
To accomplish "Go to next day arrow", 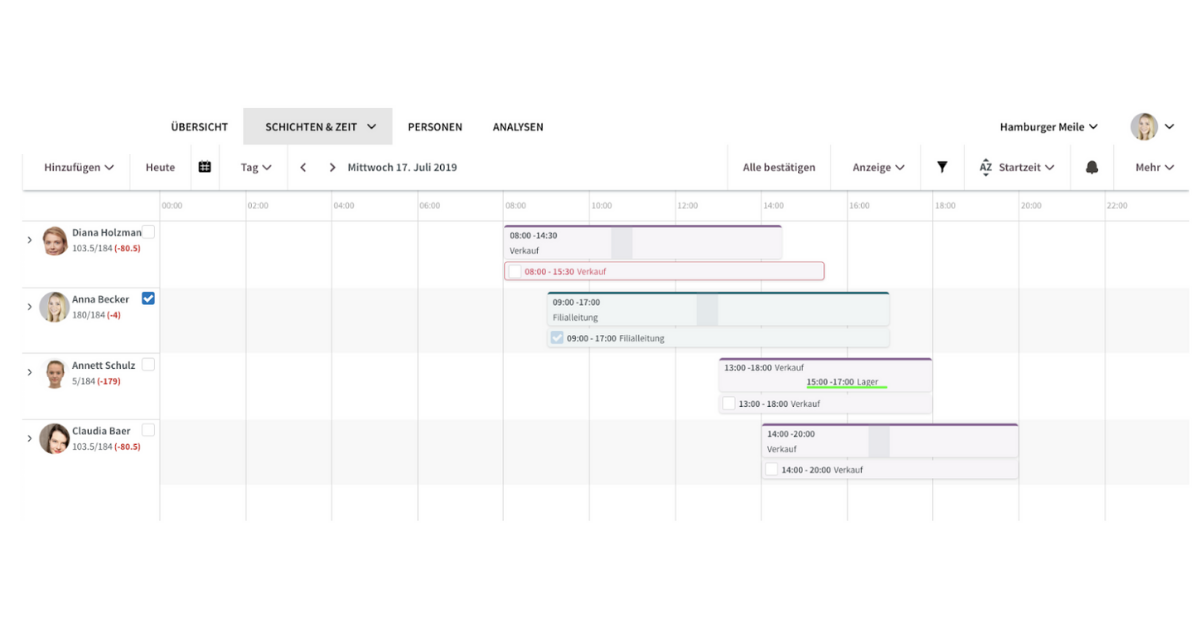I will 332,167.
